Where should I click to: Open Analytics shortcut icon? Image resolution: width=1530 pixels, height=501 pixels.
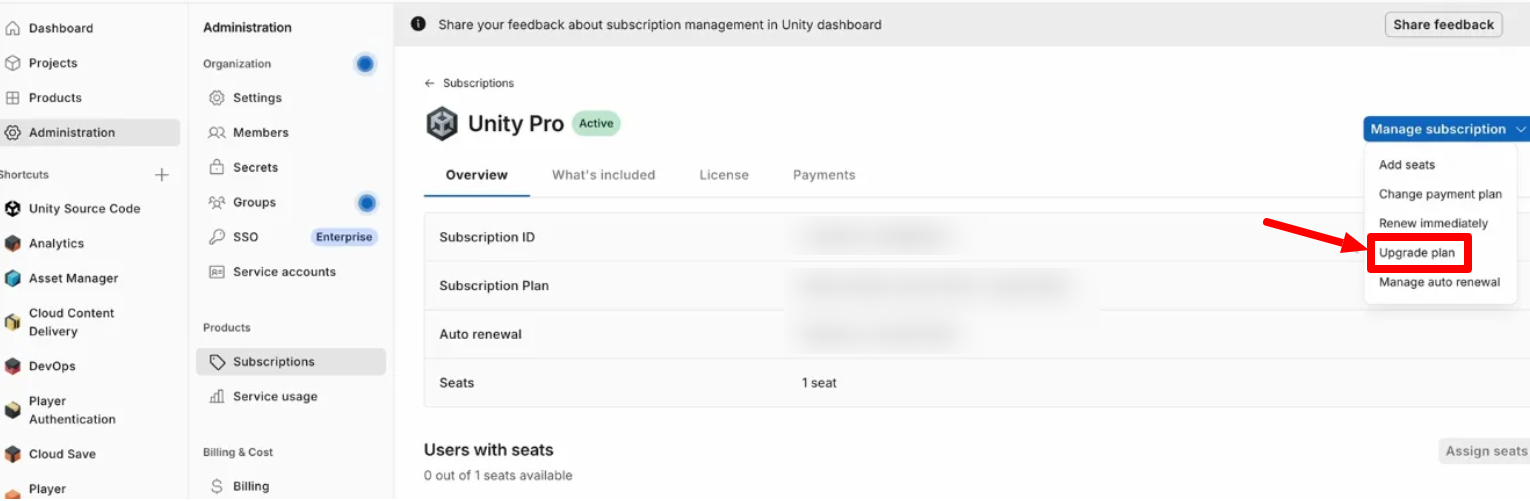pos(13,244)
